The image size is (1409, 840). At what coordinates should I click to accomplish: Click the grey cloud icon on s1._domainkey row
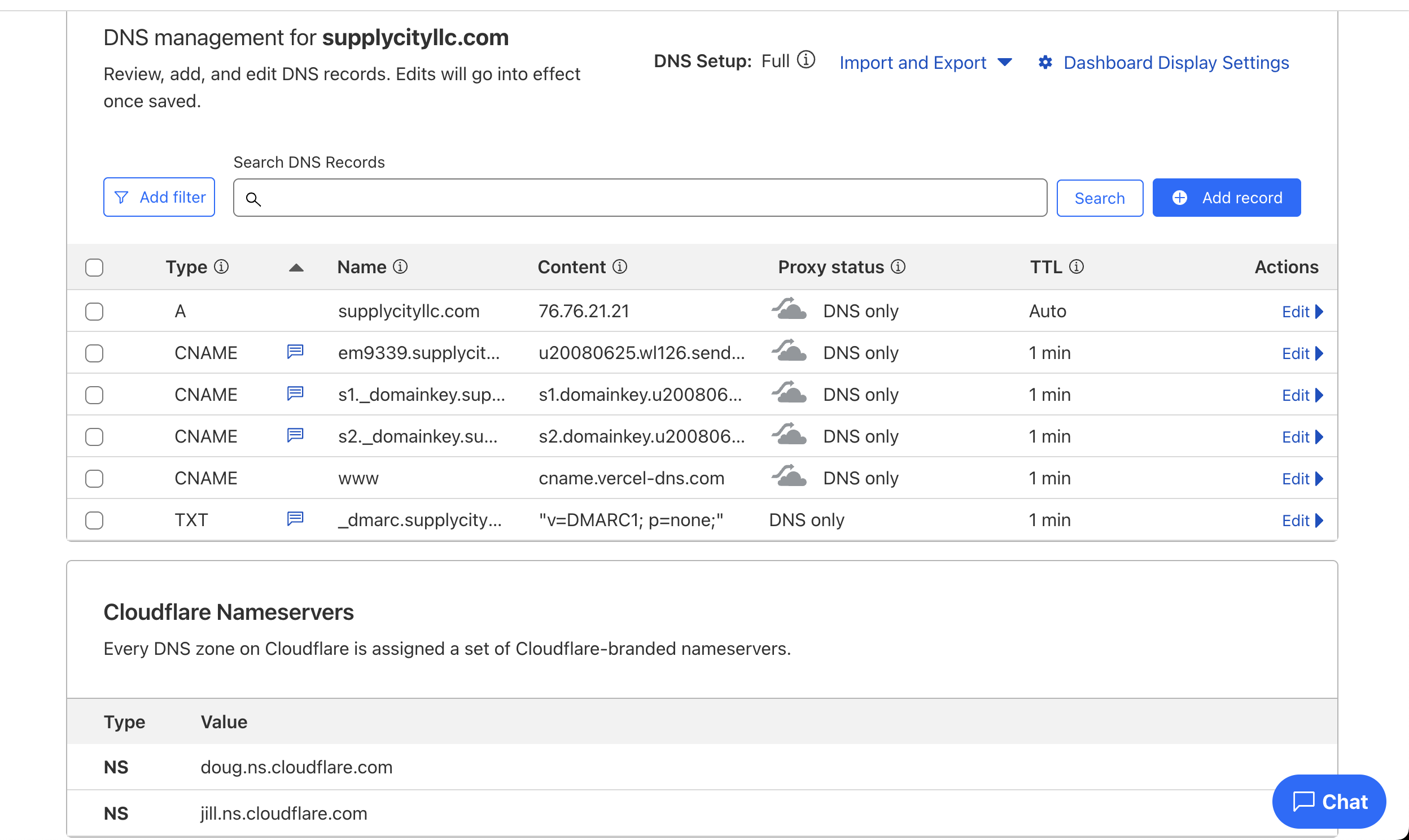tap(789, 393)
